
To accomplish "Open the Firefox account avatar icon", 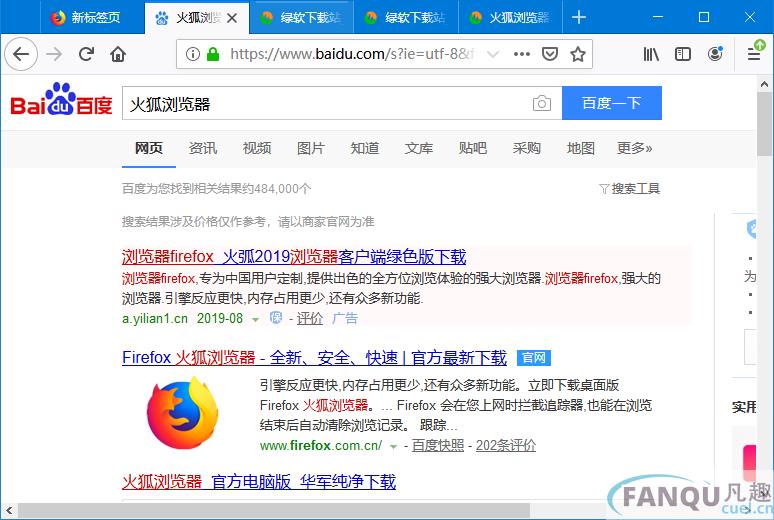I will [715, 54].
